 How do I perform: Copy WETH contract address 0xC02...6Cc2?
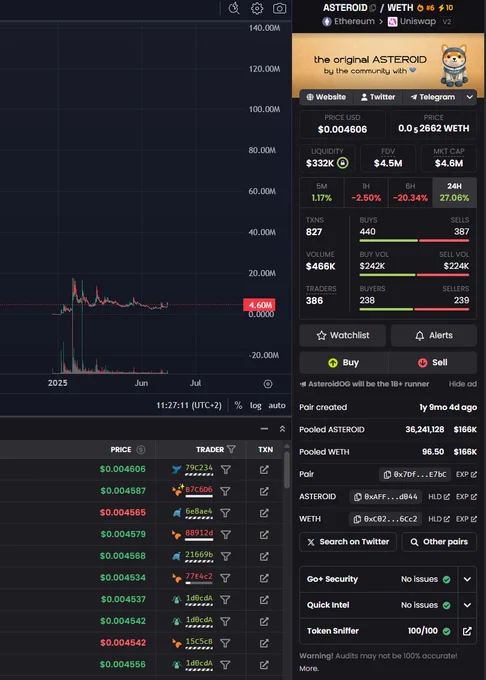[386, 519]
